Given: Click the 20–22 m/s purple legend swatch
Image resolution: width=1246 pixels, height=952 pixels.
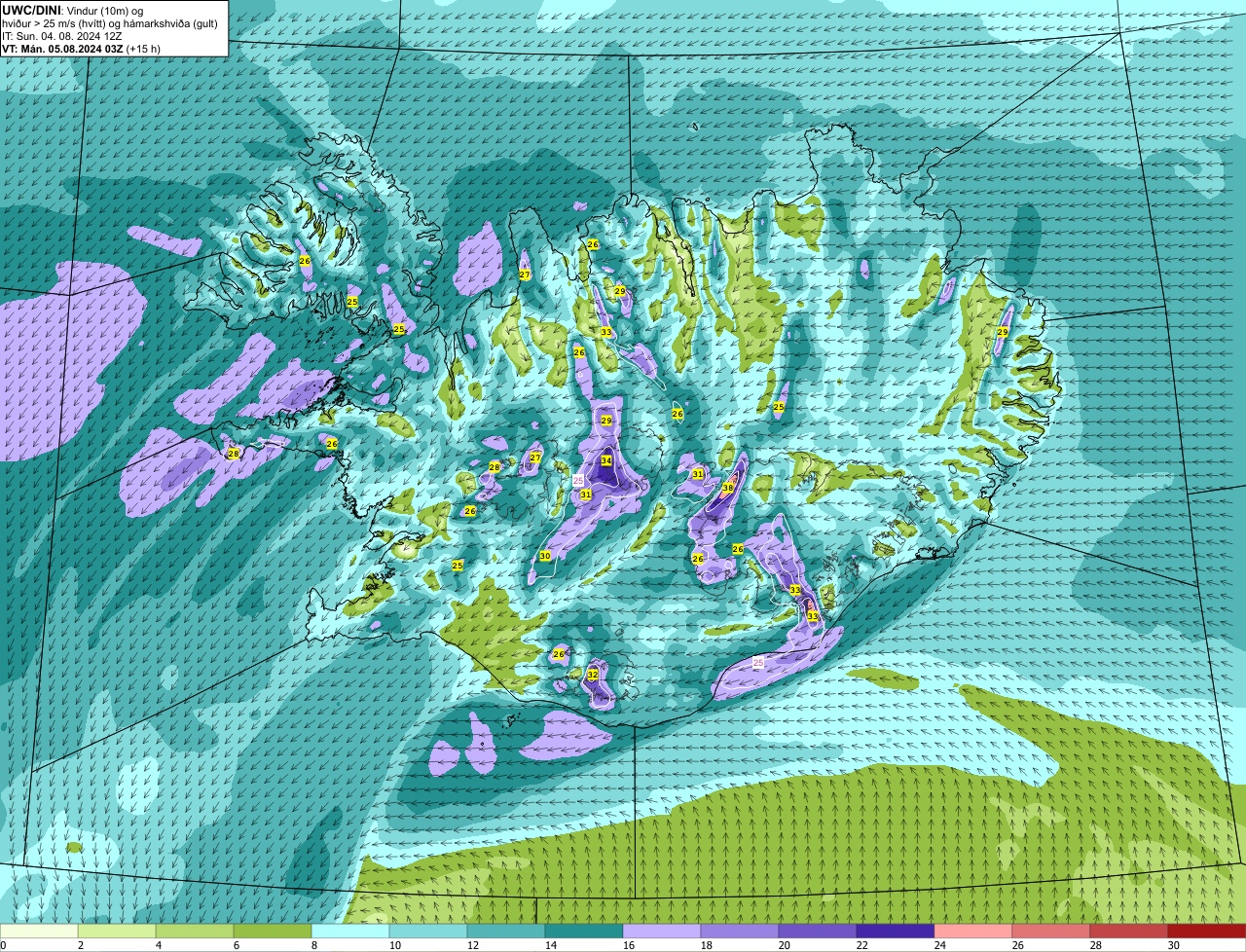Looking at the screenshot, I should tap(818, 932).
